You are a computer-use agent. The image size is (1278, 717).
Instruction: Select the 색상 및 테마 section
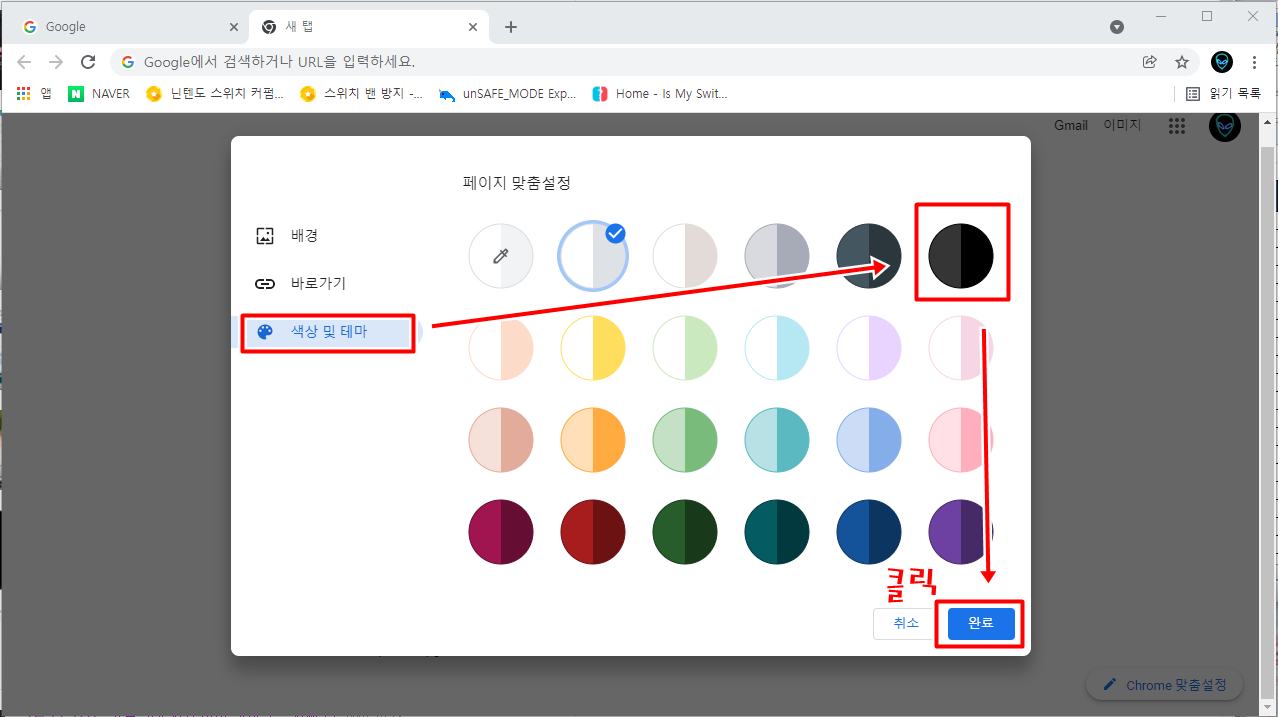[x=327, y=332]
